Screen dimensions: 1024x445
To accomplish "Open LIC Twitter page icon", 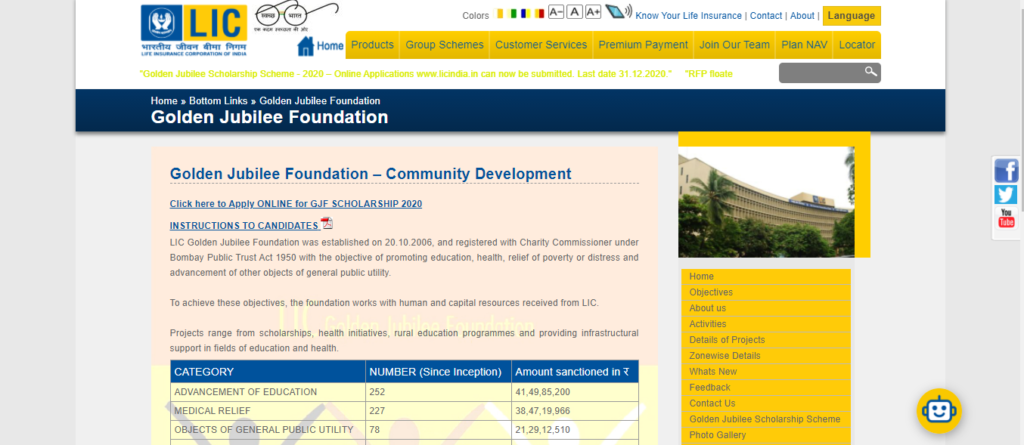I will (1006, 195).
